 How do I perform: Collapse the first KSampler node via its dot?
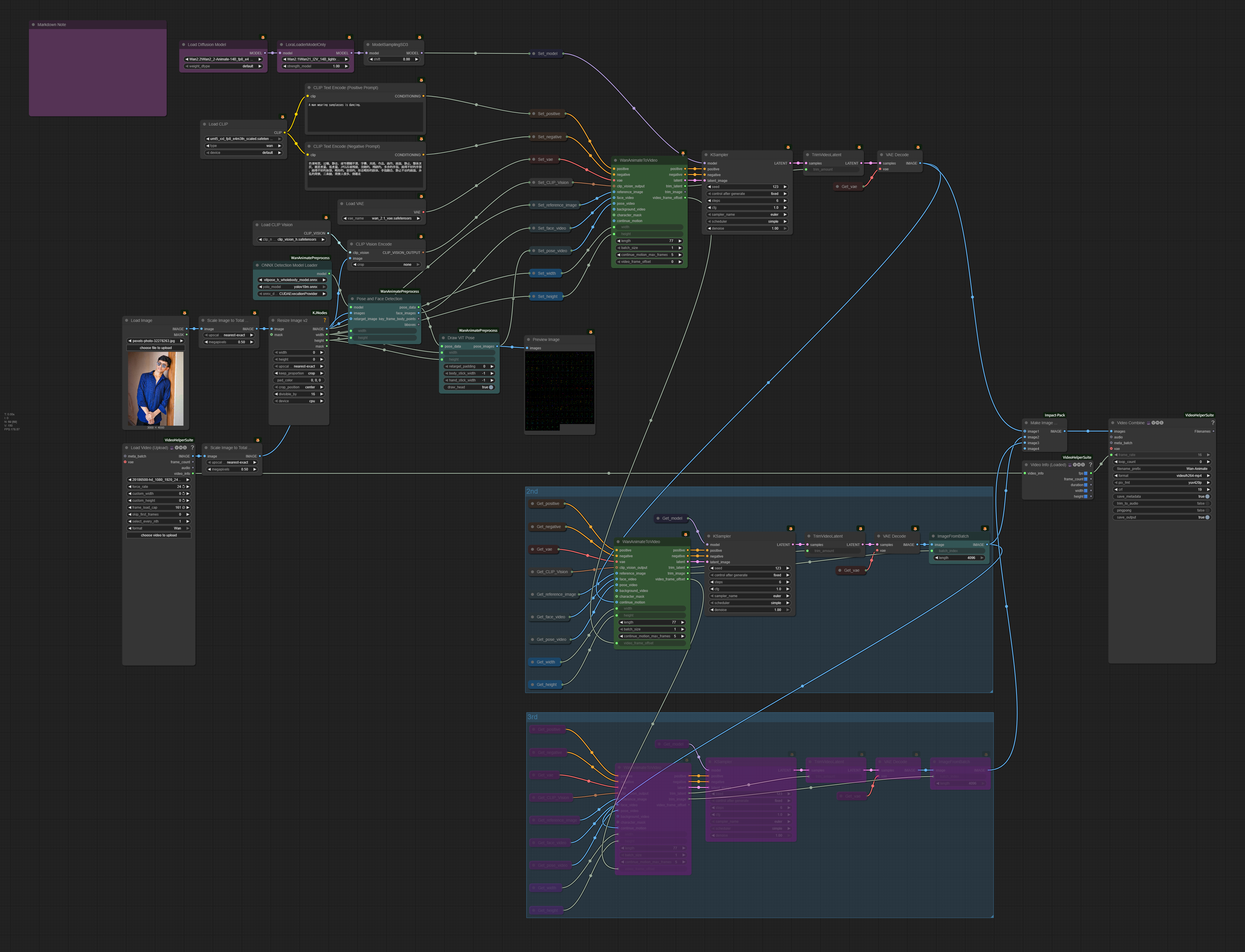(706, 155)
